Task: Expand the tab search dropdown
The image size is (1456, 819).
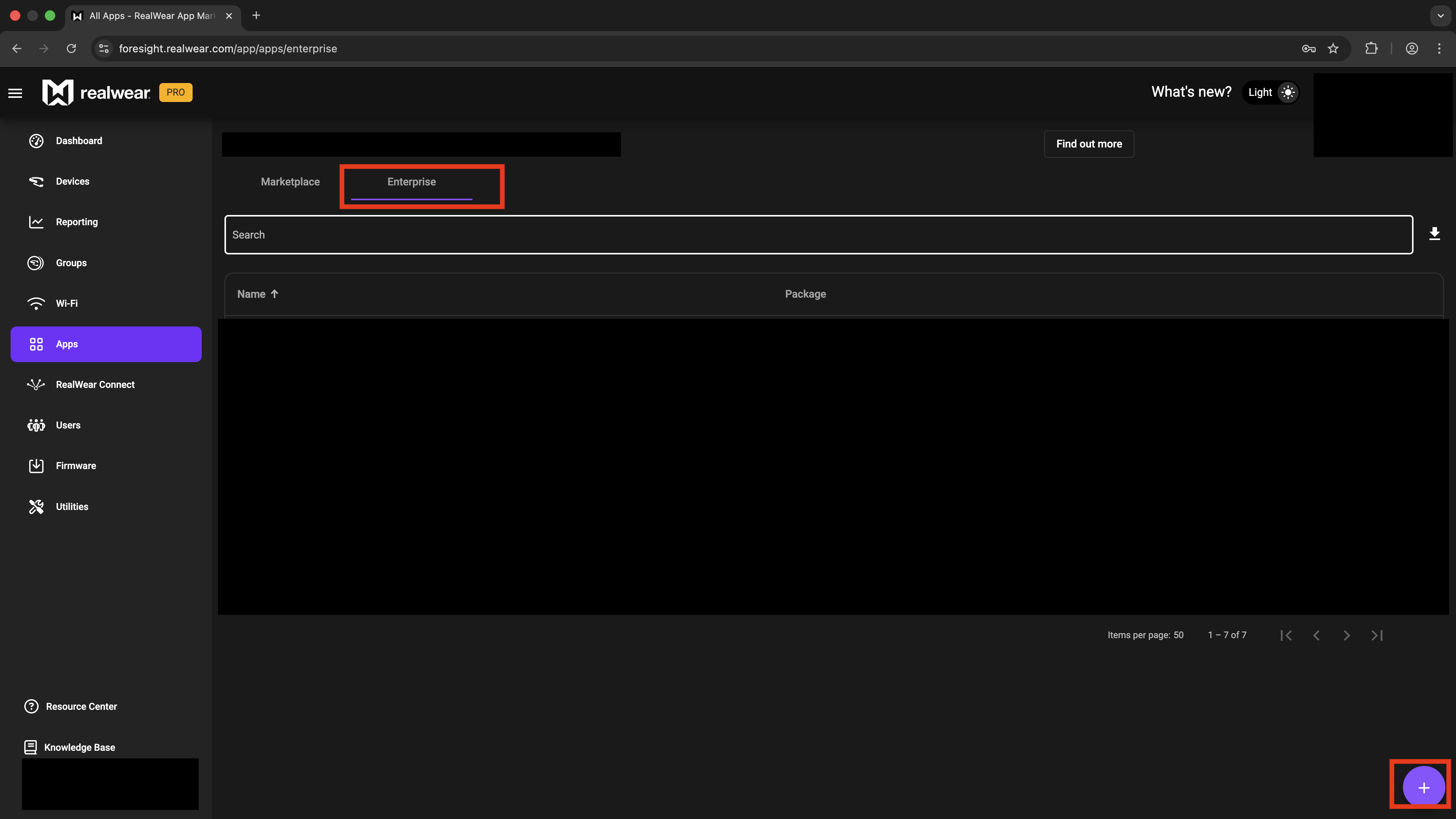Action: [x=1441, y=15]
